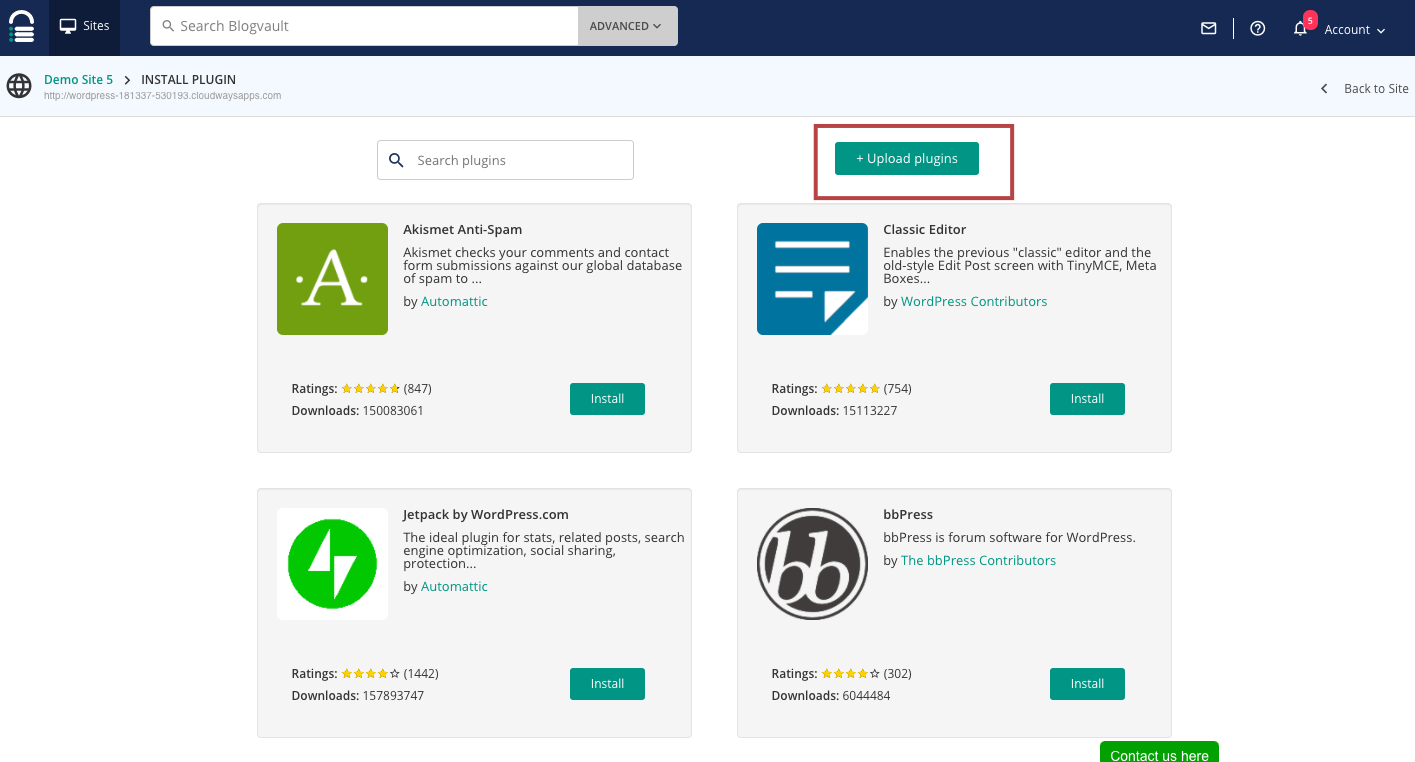Click the Jetpack plugin description text
This screenshot has height=762, width=1415.
click(x=544, y=551)
